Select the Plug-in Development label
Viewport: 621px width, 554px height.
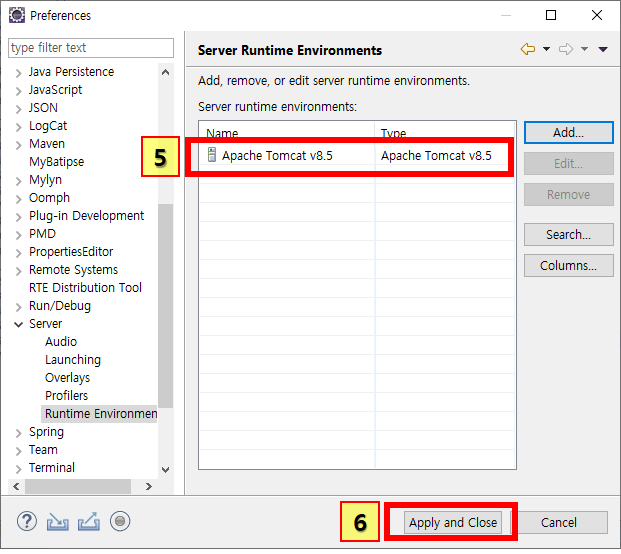click(86, 216)
